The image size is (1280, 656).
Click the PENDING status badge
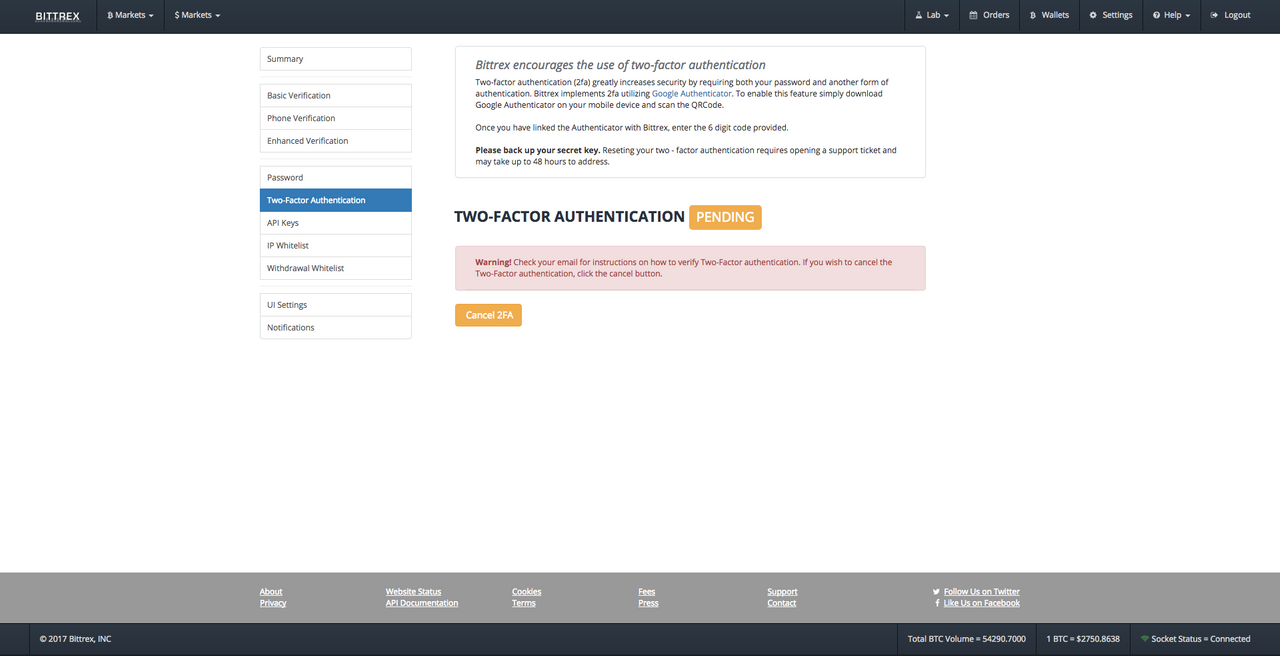[x=725, y=217]
